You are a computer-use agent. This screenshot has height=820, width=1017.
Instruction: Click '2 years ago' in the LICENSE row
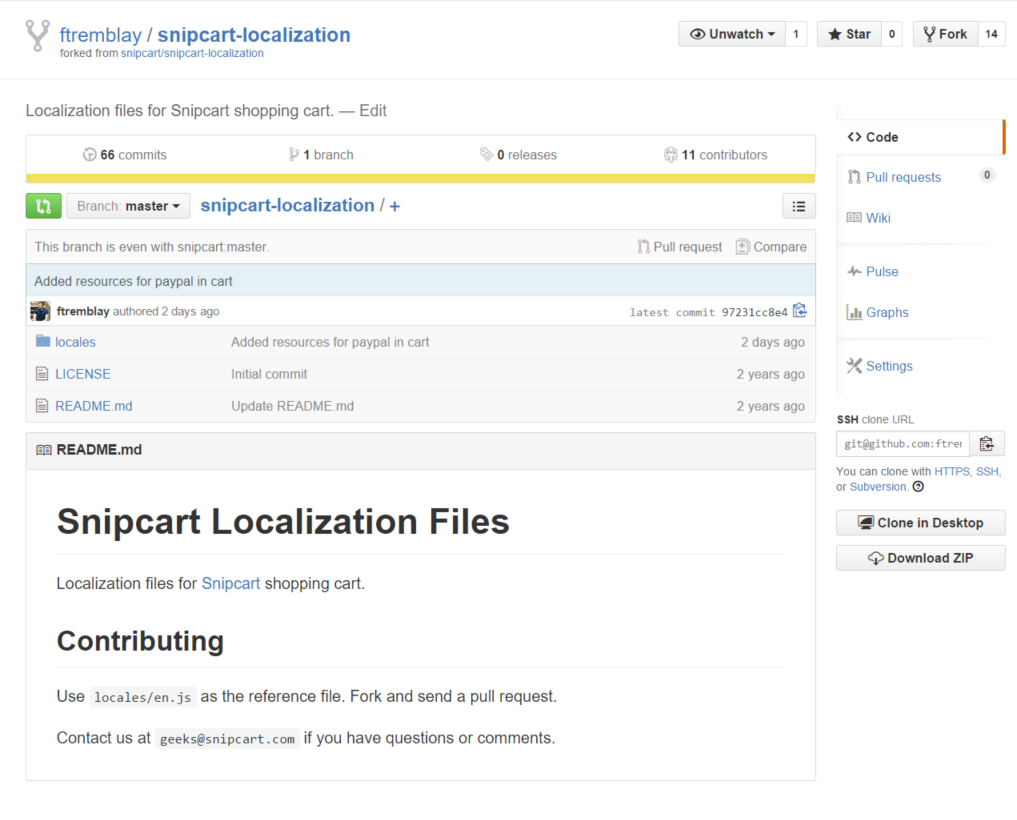(x=770, y=374)
